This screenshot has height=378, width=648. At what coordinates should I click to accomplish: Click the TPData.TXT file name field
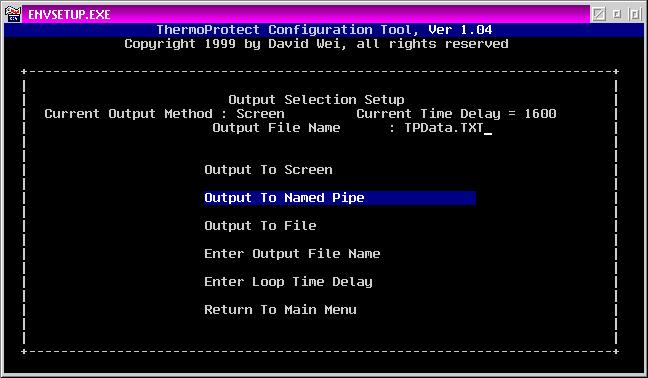[x=444, y=128]
